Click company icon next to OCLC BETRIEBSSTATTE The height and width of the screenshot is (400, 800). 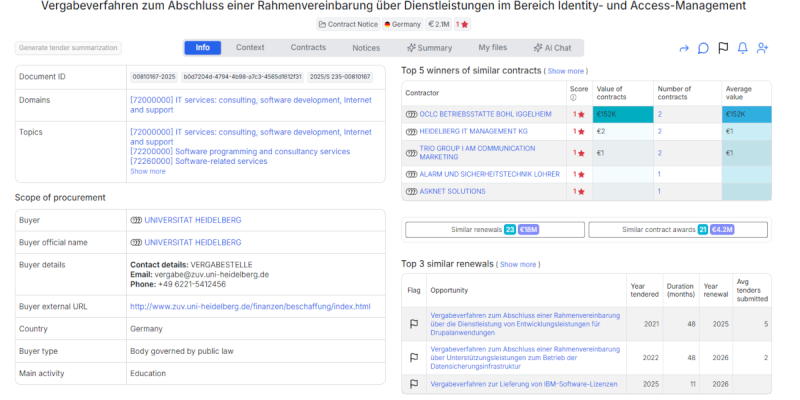[411, 114]
